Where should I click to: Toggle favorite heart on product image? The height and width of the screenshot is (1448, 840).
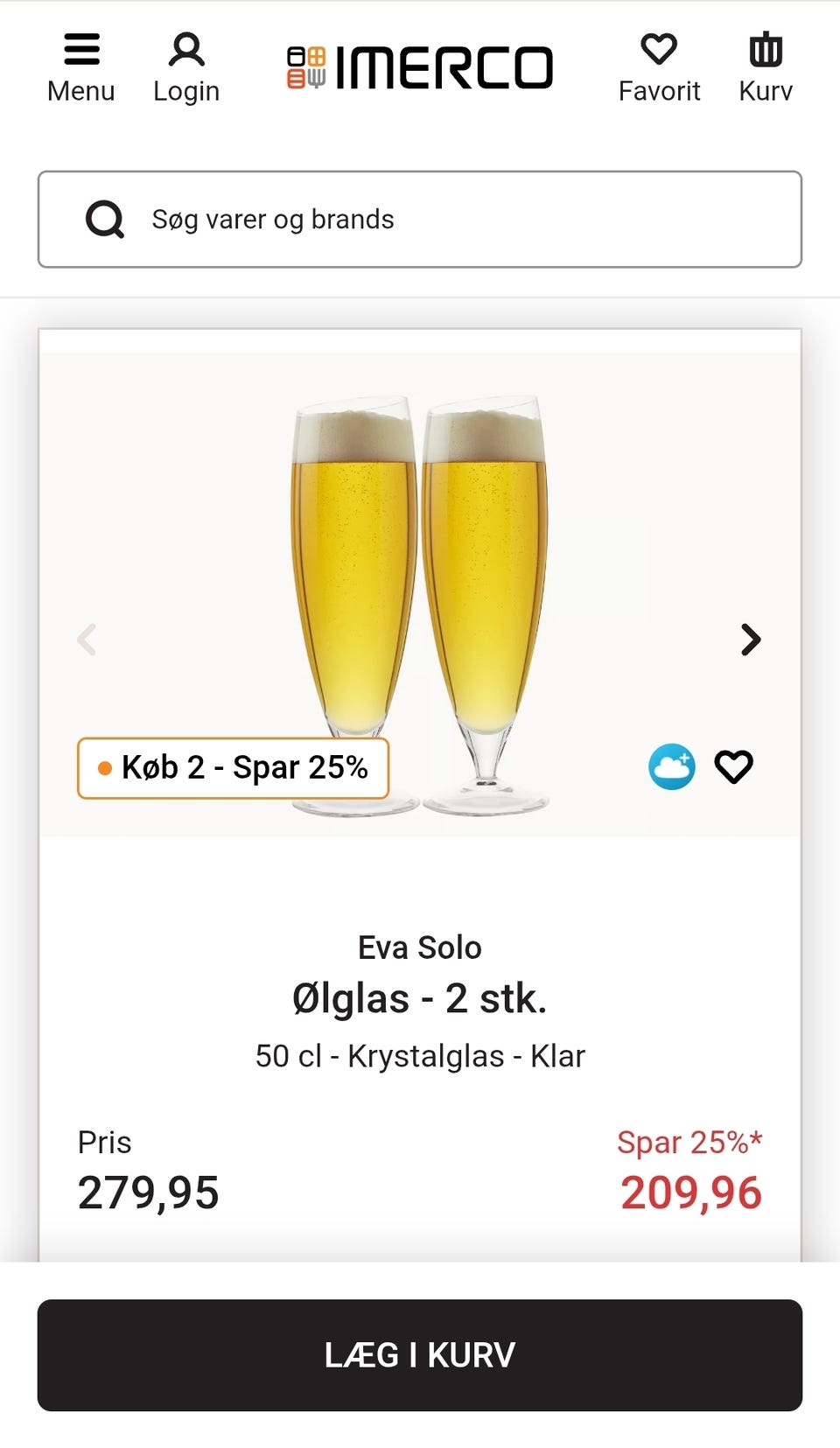coord(733,767)
